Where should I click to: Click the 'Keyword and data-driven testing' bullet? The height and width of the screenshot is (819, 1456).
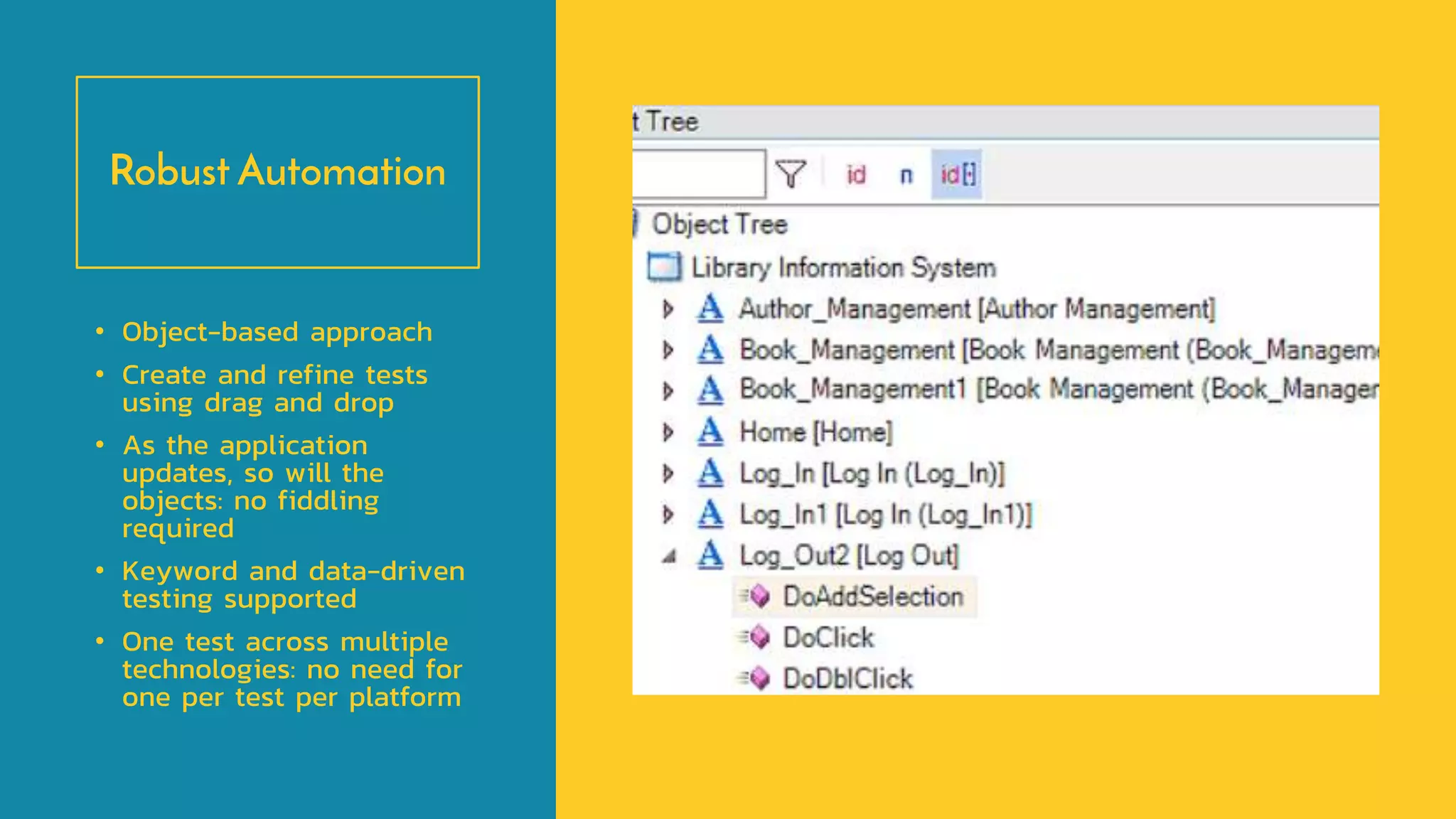pos(293,584)
